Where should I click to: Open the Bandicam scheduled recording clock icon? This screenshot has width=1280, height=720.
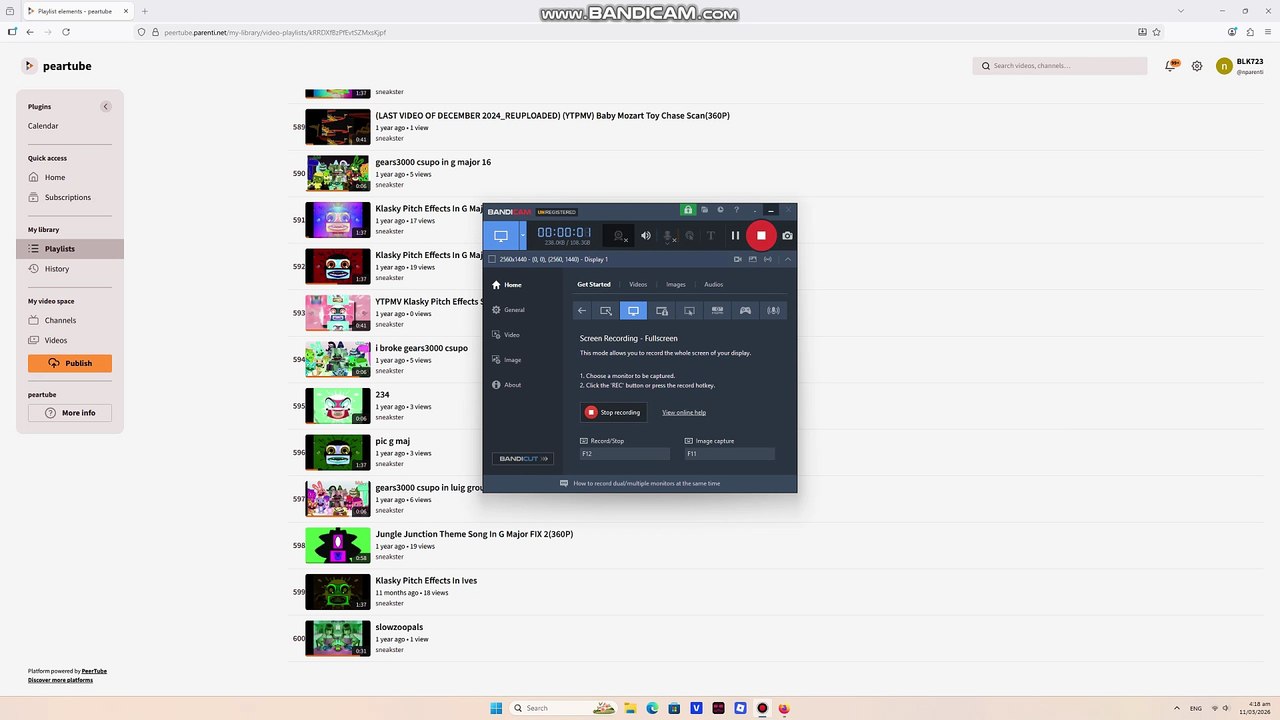(x=721, y=210)
